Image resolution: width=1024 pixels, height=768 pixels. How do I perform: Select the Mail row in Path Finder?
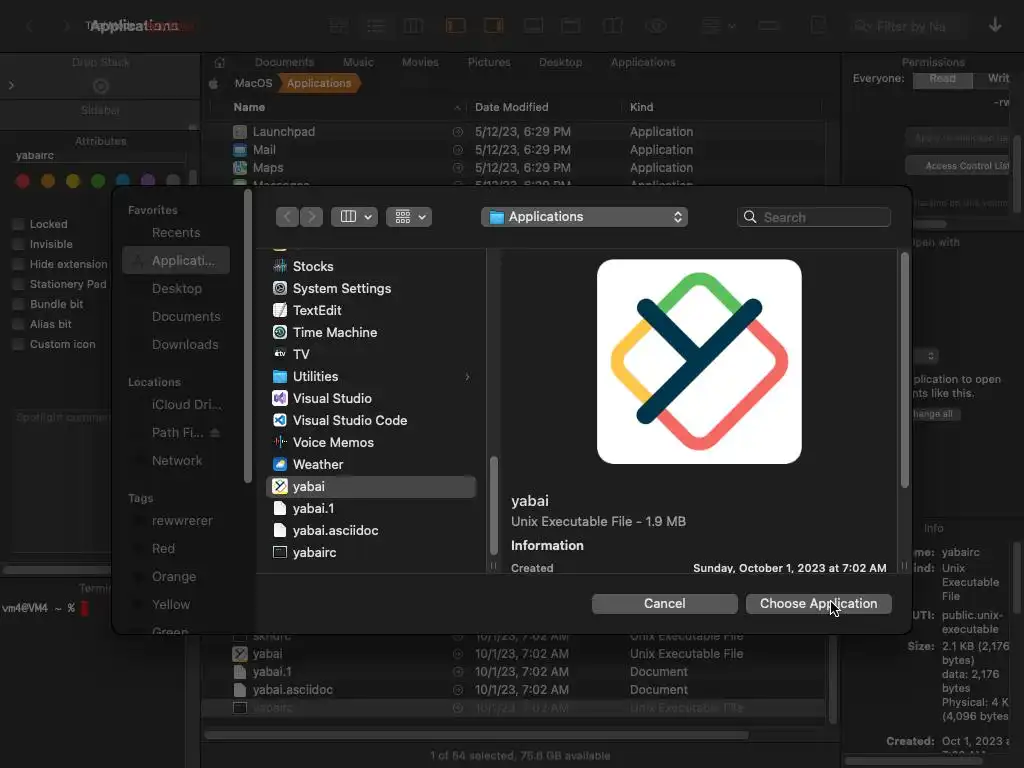(x=513, y=150)
